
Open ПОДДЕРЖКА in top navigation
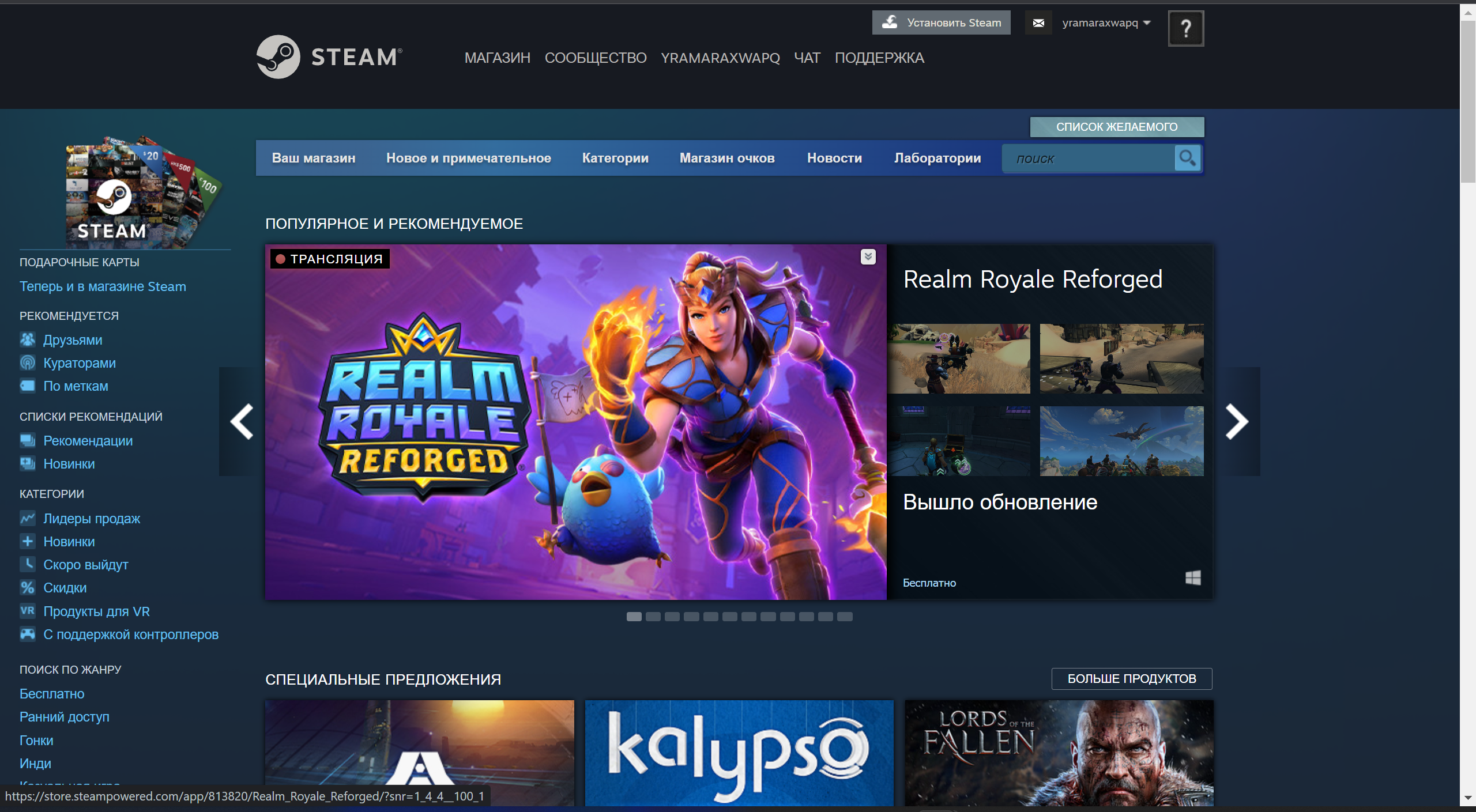point(879,58)
